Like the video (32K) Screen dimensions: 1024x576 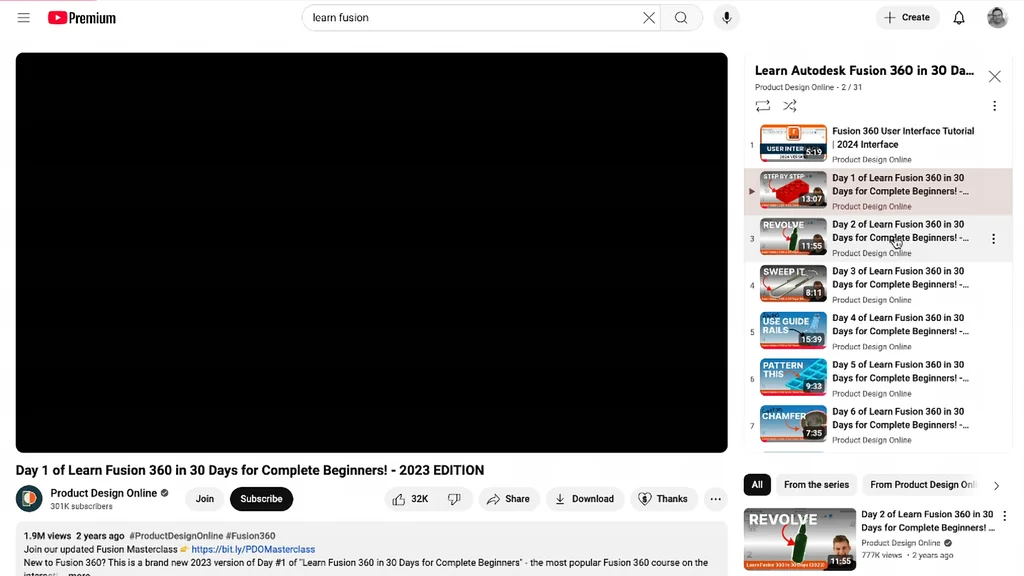click(x=411, y=499)
